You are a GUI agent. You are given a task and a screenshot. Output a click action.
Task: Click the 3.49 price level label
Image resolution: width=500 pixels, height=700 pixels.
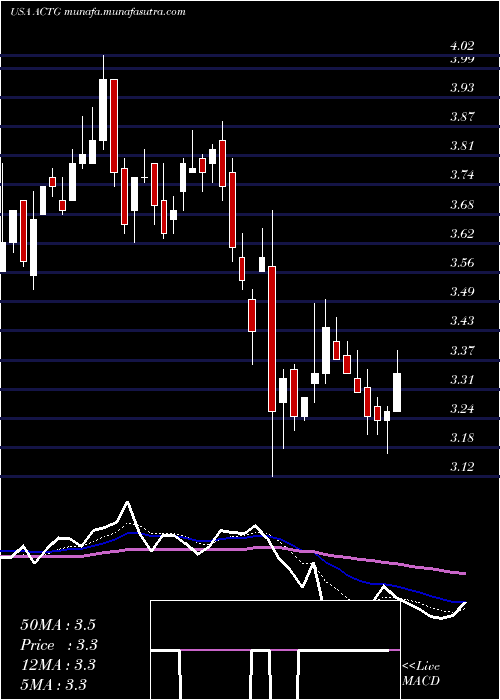pyautogui.click(x=462, y=292)
